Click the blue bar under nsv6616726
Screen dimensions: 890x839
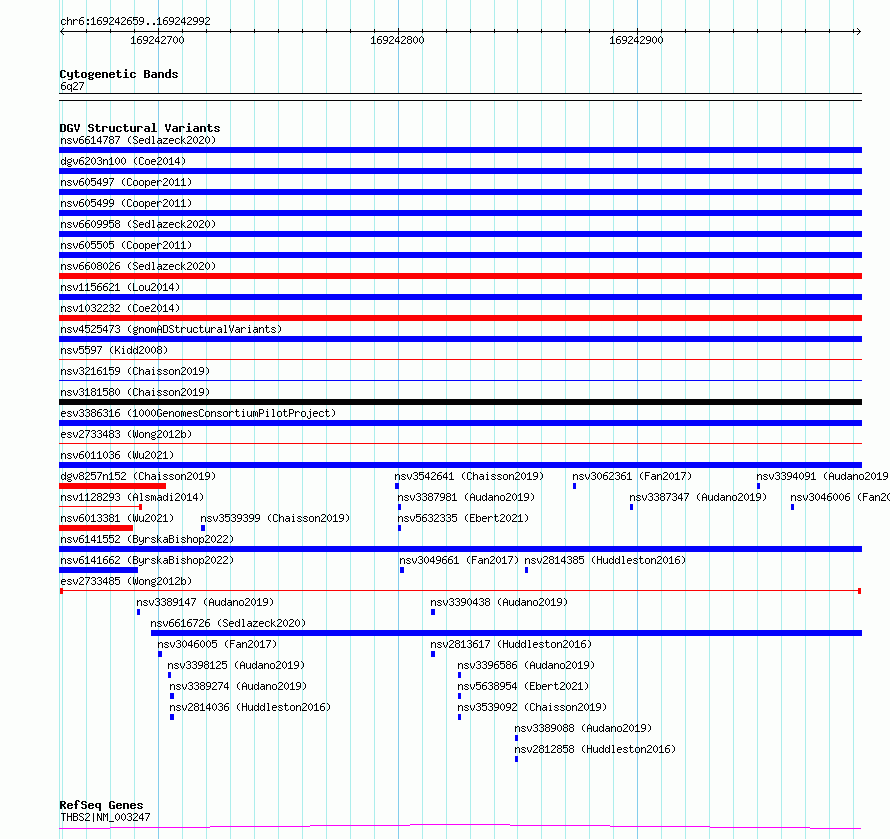tap(506, 633)
